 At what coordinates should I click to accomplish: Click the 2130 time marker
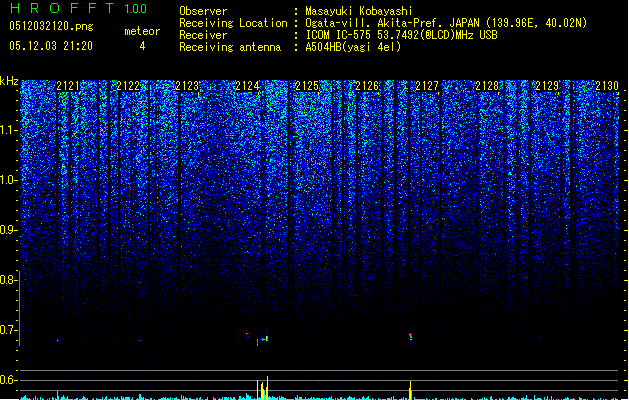[x=607, y=86]
